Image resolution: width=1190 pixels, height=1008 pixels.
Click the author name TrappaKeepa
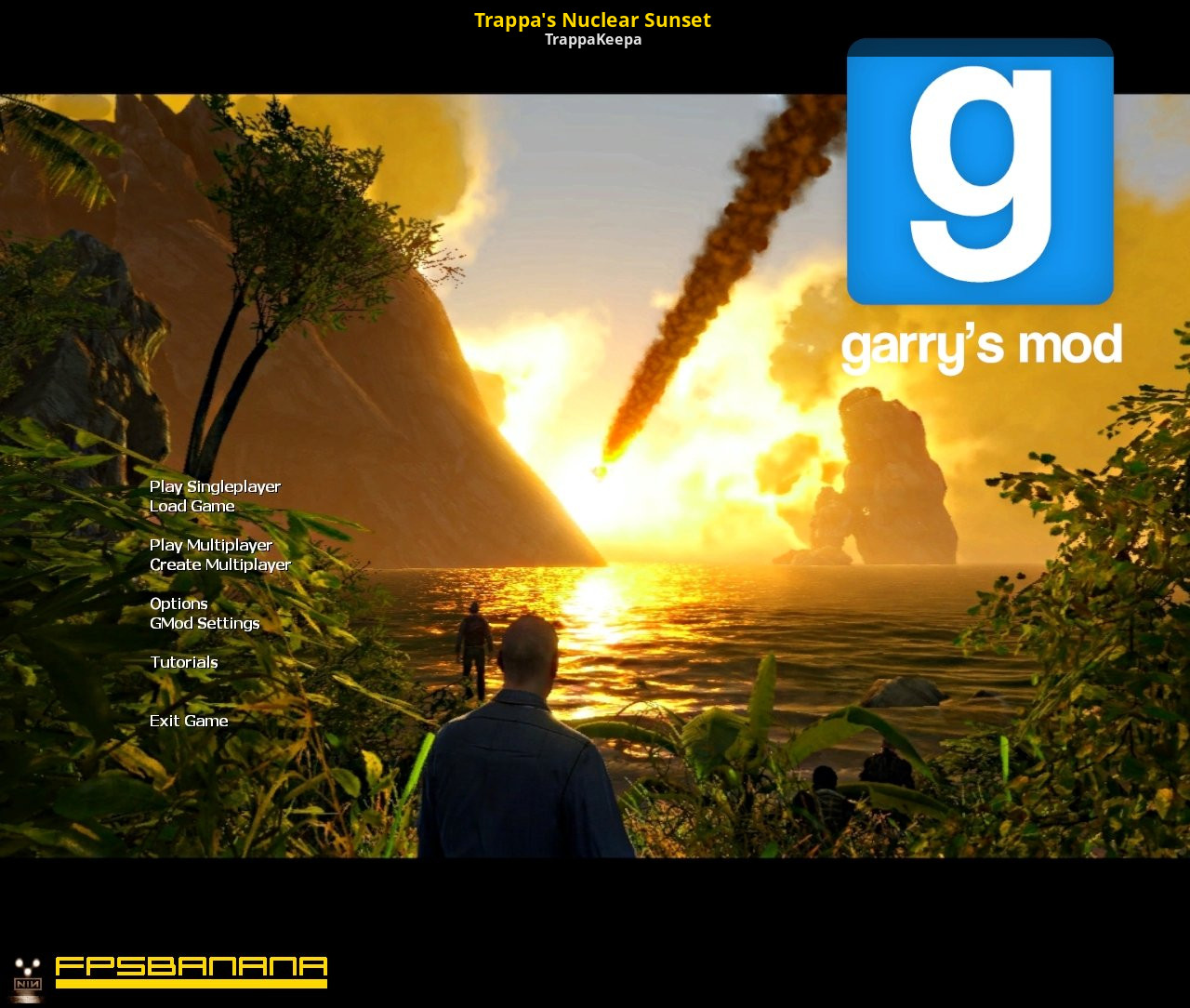click(x=593, y=40)
